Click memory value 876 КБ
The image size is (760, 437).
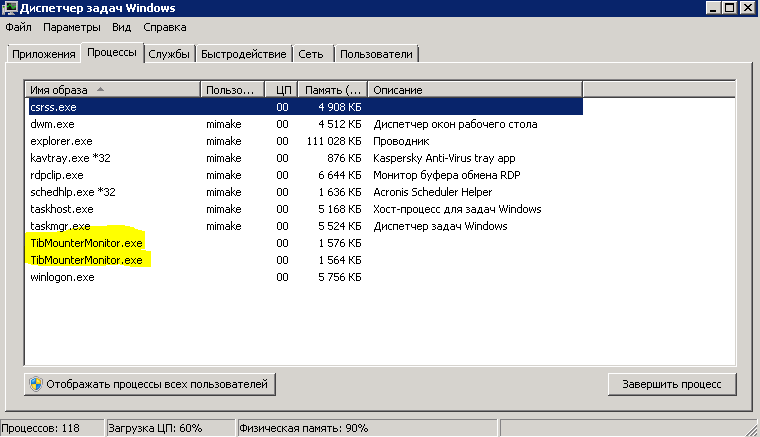coord(344,158)
